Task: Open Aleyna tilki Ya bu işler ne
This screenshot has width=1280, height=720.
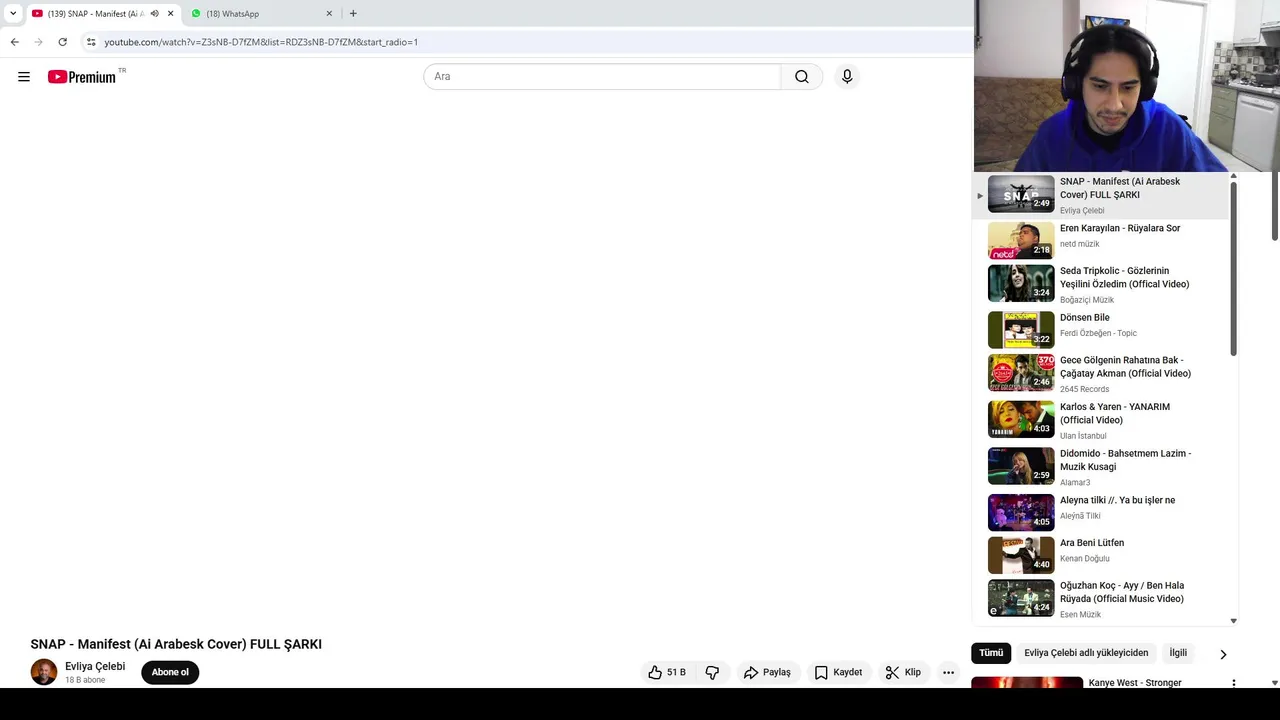Action: click(1101, 511)
